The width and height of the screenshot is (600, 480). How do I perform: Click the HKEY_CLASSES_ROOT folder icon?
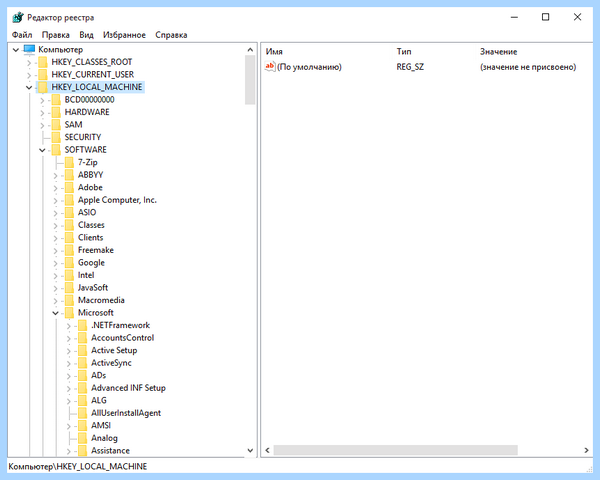point(42,62)
